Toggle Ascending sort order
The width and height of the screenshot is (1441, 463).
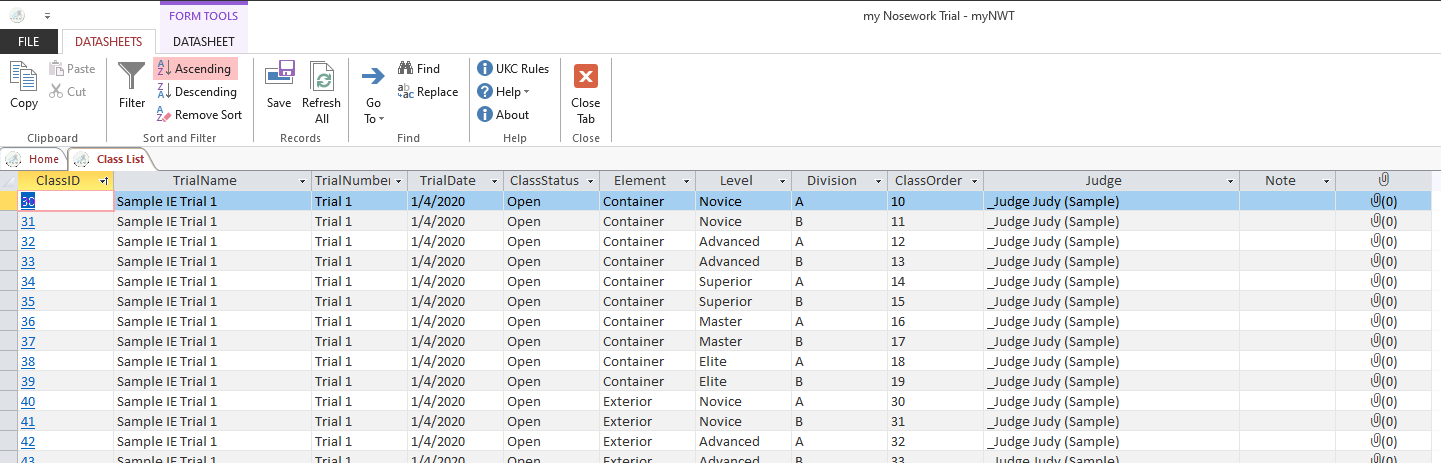point(195,69)
